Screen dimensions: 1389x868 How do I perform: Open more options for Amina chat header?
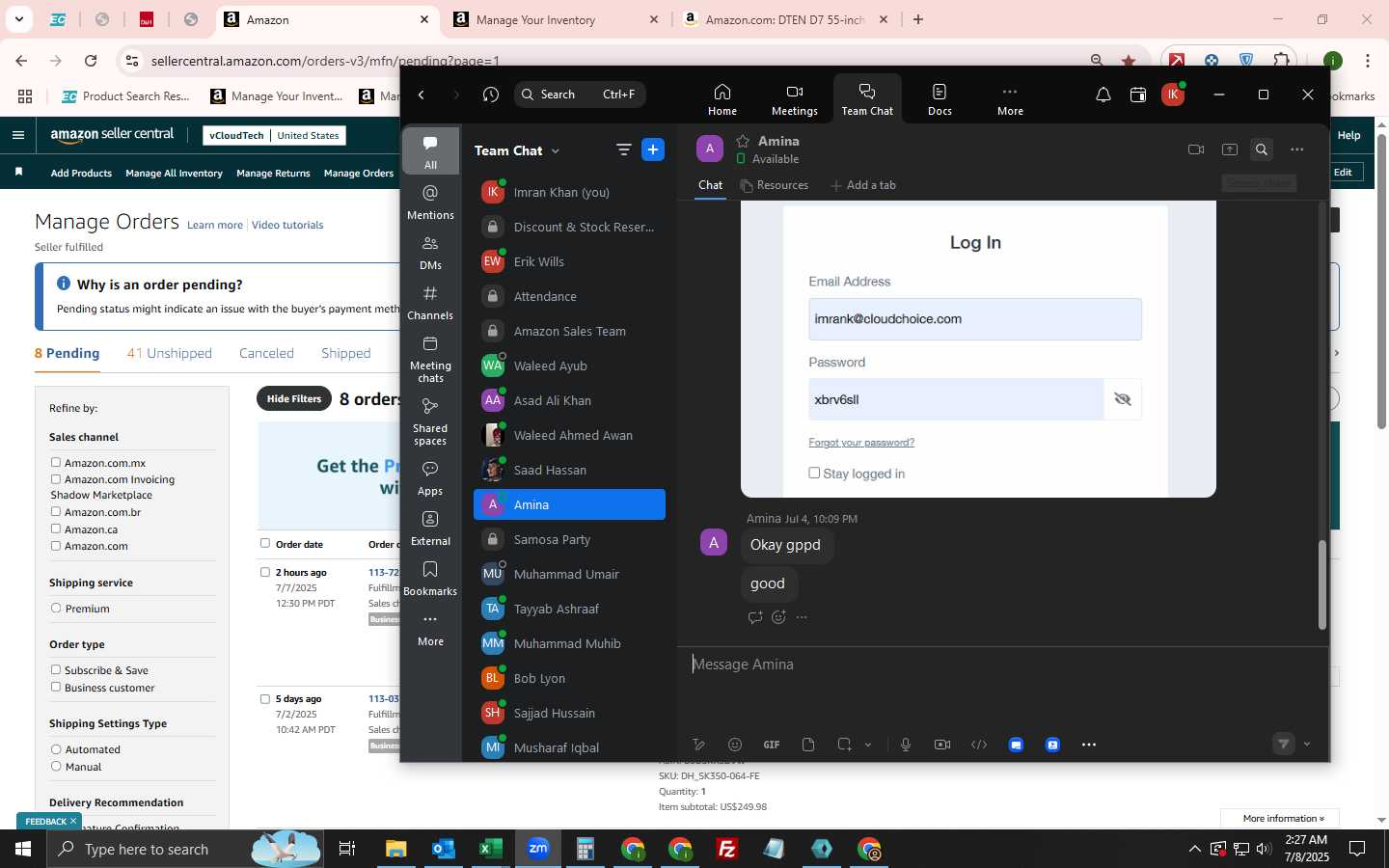point(1297,149)
